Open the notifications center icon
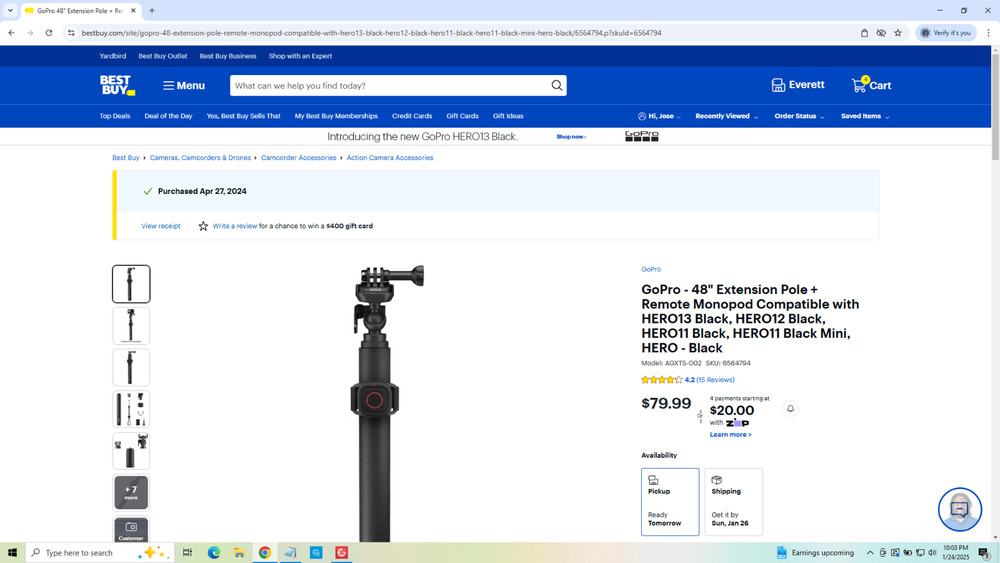 pyautogui.click(x=984, y=553)
